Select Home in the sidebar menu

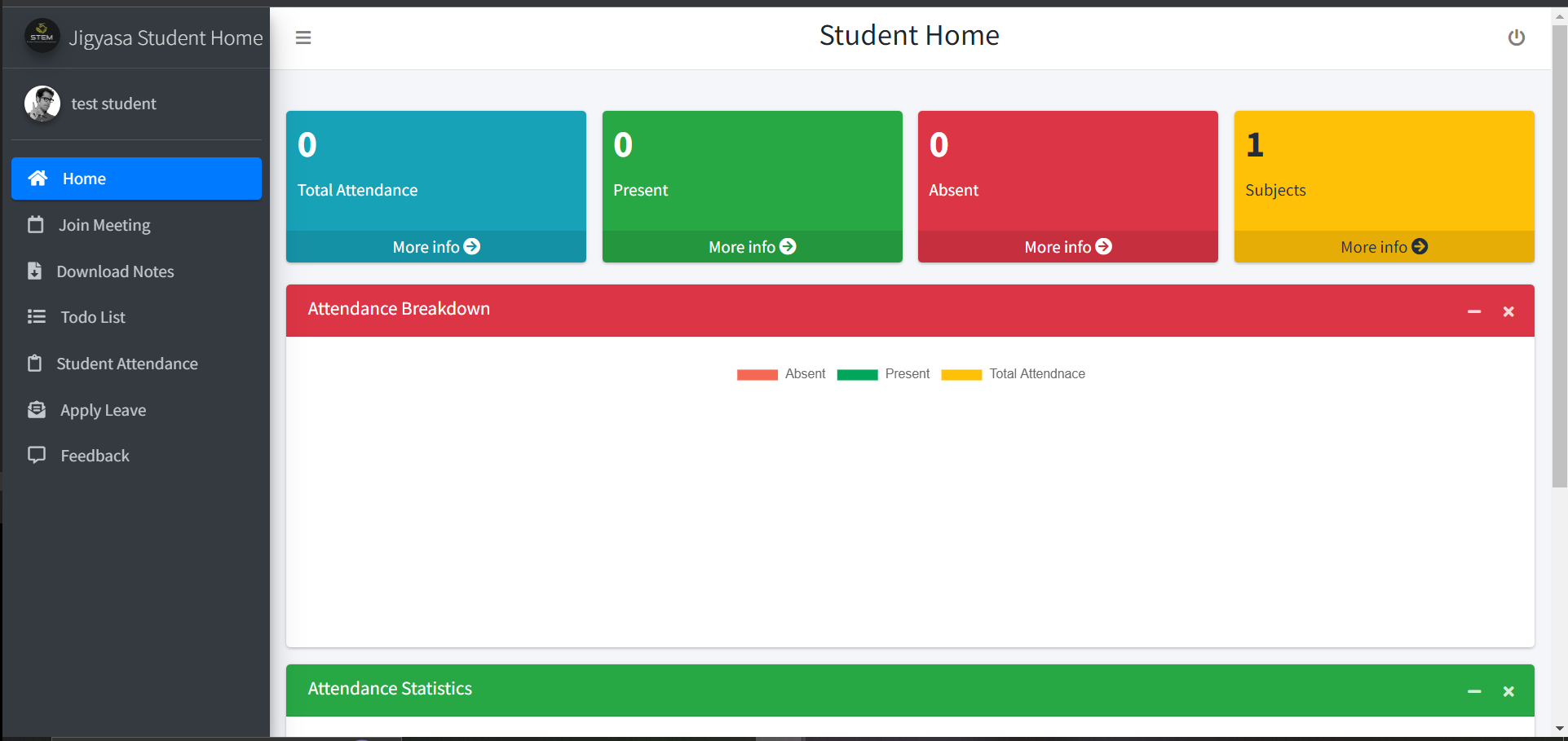click(x=83, y=179)
